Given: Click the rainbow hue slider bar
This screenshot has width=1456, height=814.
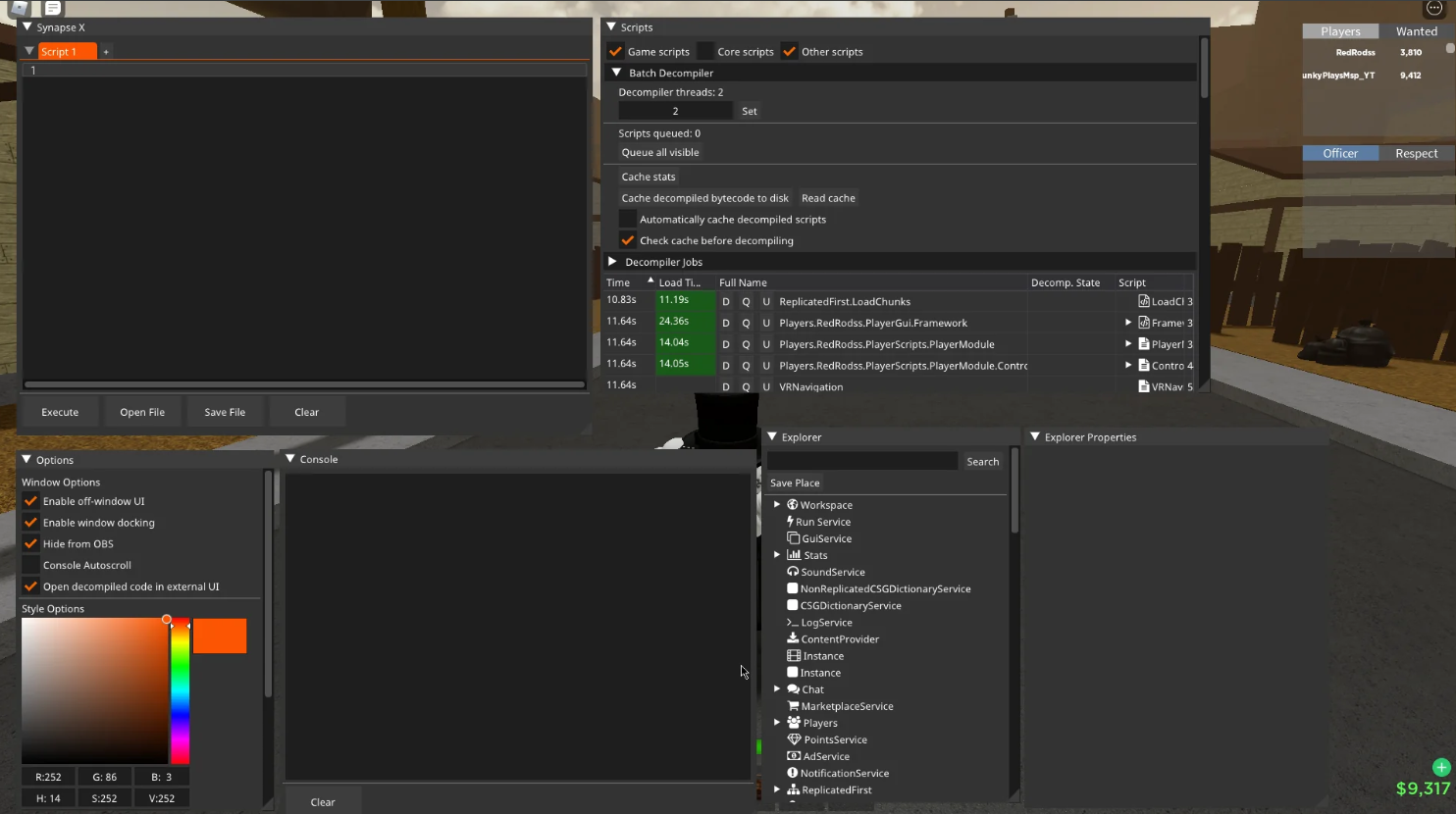Looking at the screenshot, I should [181, 691].
